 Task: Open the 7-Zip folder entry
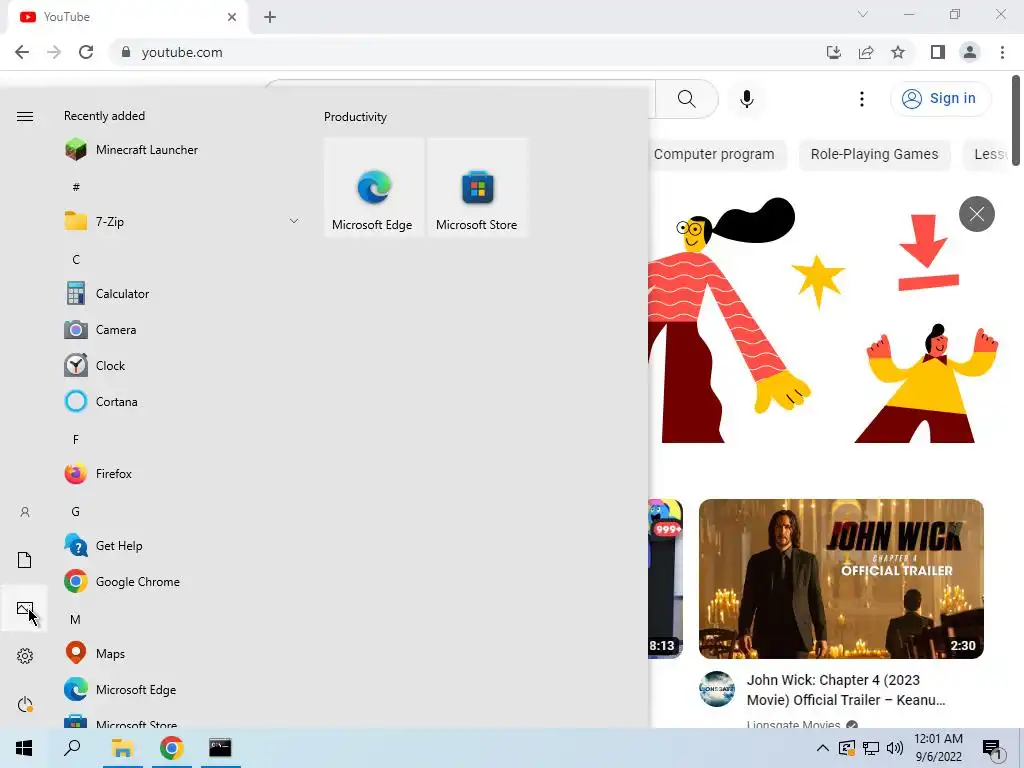point(182,221)
